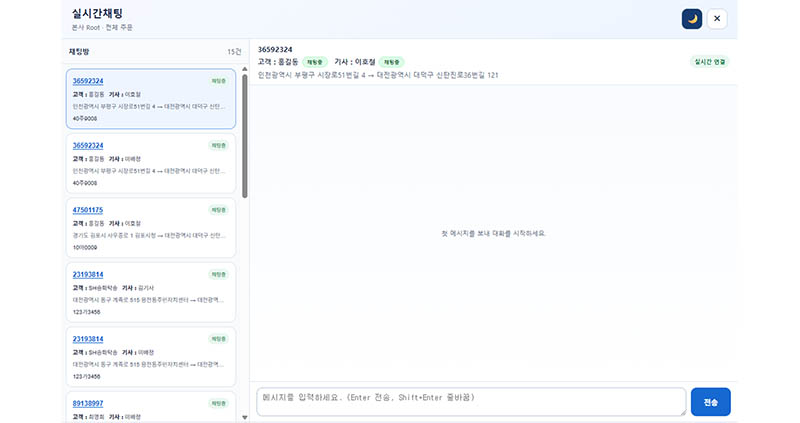Screen dimensions: 800x423
Task: Open order link 36592324 in 이호철's card
Action: tap(88, 81)
